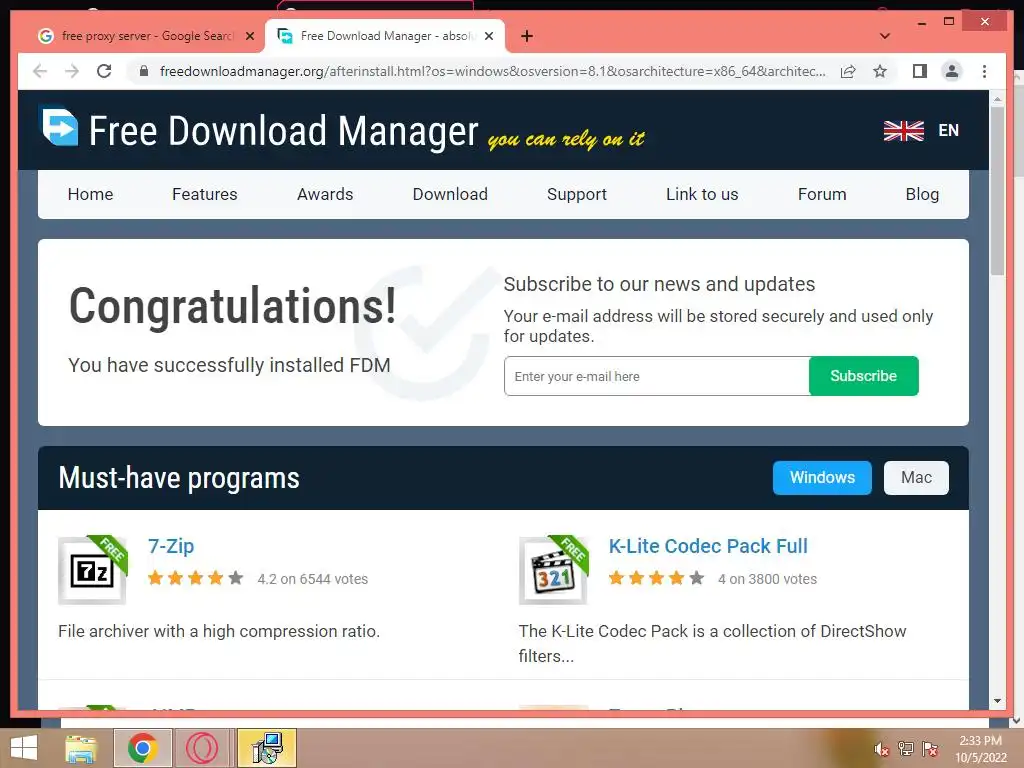Select the Free Download Manager tab

click(385, 36)
